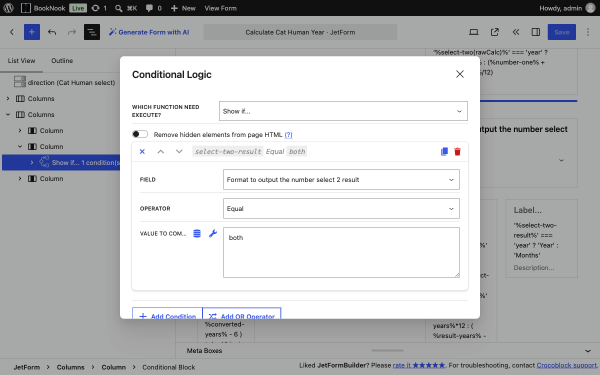Click the Live status badge

(78, 8)
